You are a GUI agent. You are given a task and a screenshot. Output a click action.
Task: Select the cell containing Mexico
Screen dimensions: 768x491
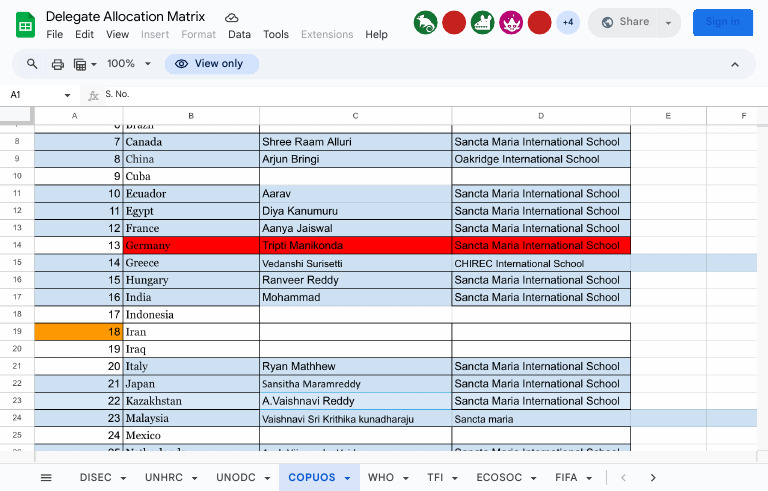(x=191, y=435)
